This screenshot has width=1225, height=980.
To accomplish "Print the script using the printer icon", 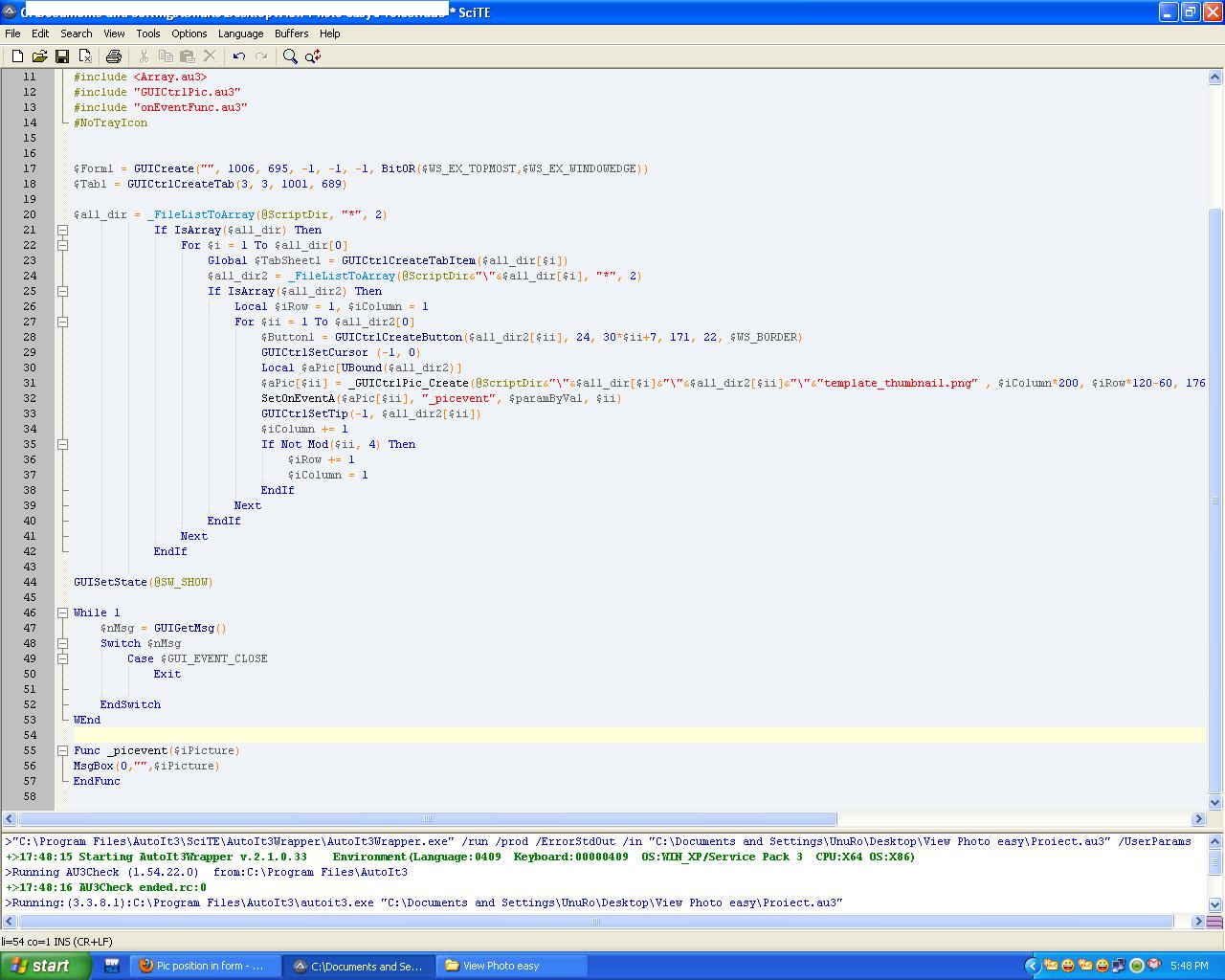I will pos(114,56).
